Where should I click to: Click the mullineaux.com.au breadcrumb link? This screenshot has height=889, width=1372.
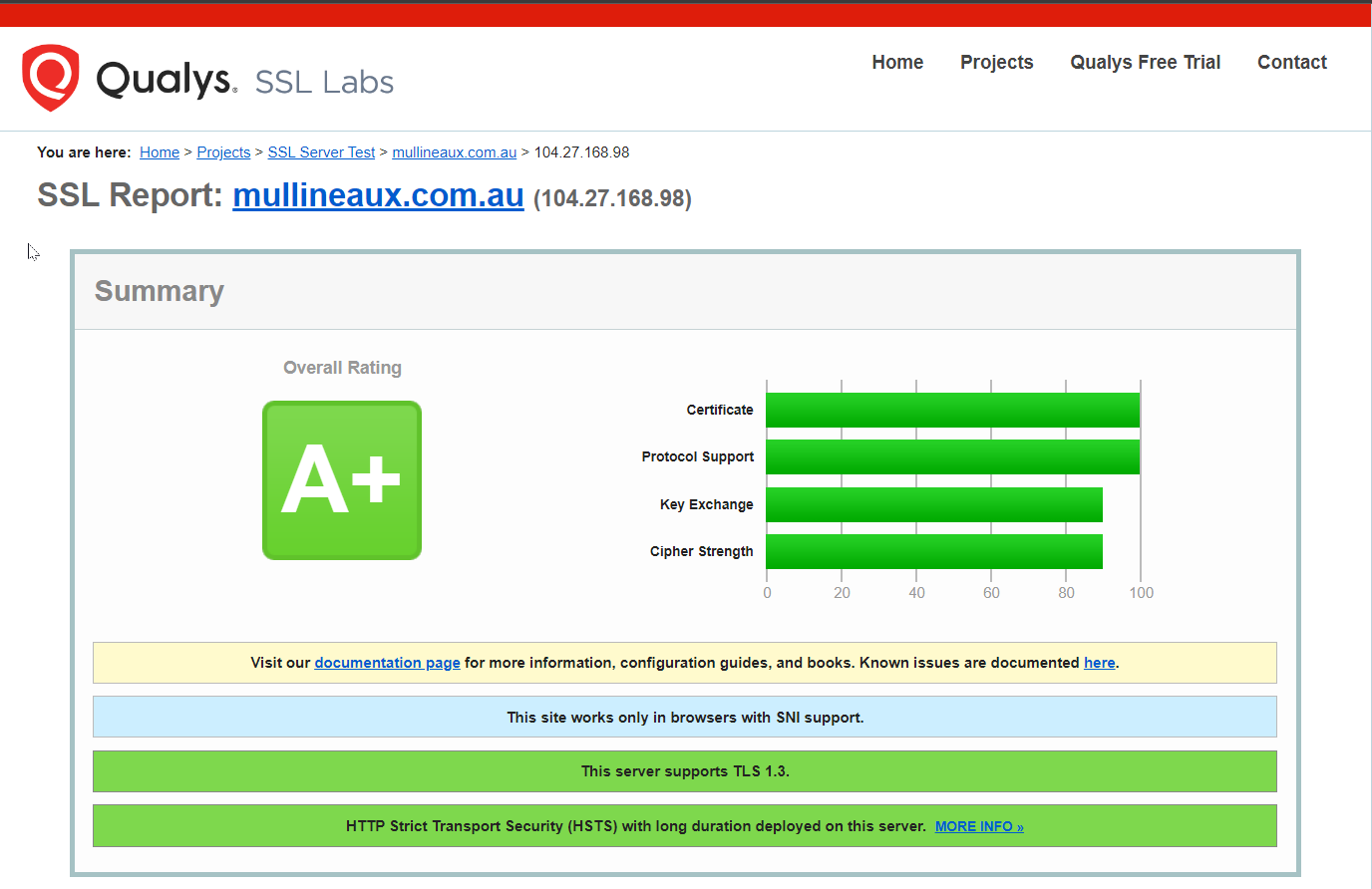click(454, 152)
